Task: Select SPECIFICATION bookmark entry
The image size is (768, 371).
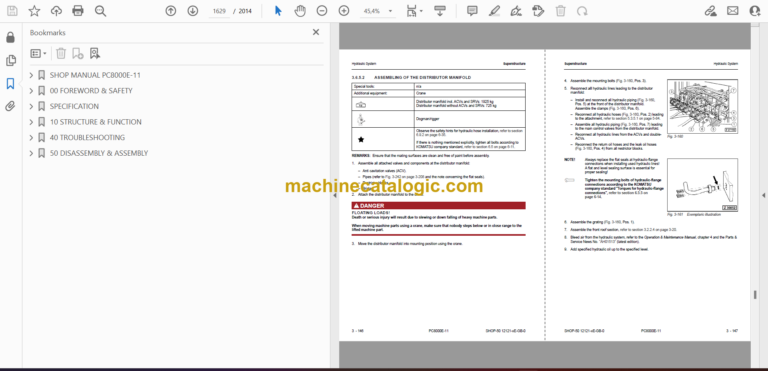Action: tap(74, 106)
